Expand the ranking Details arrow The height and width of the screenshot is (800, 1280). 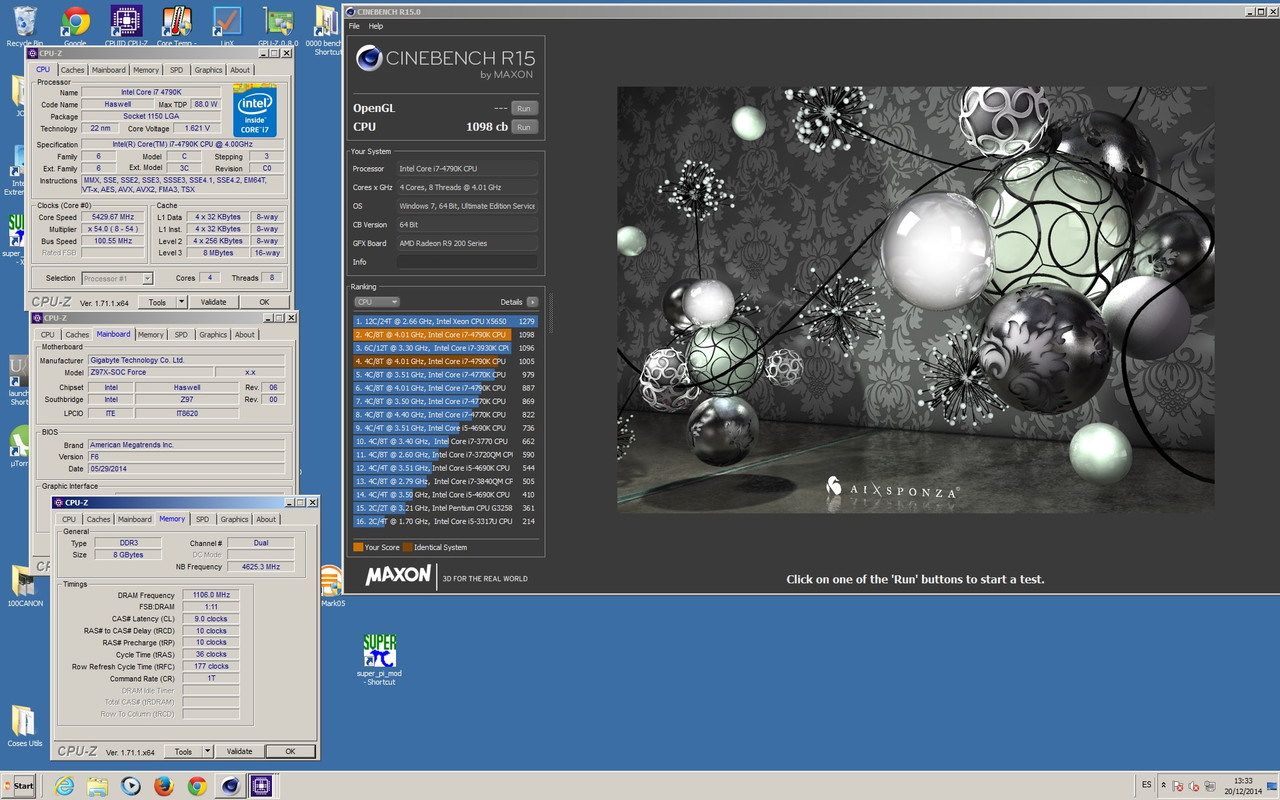coord(532,302)
